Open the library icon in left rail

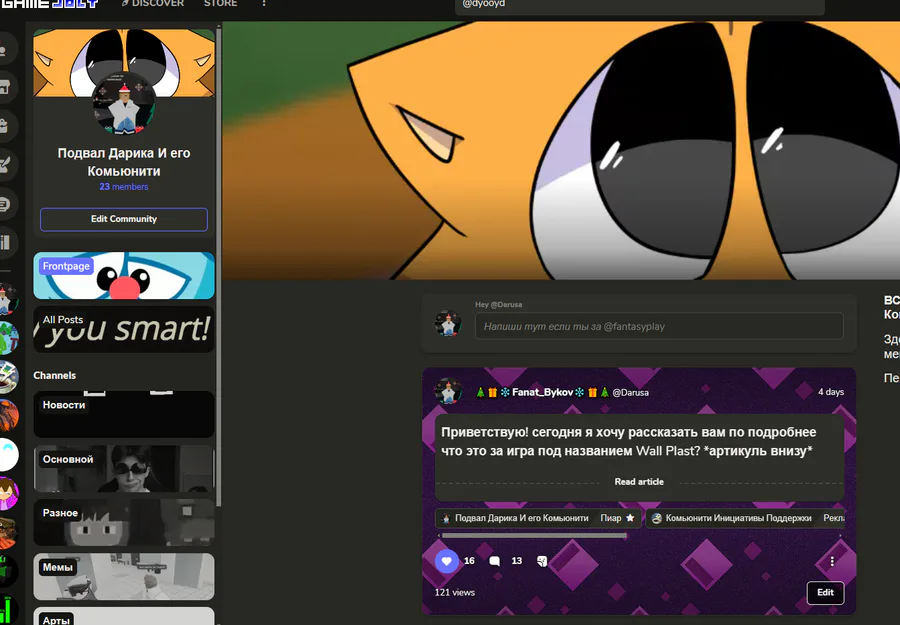point(5,243)
